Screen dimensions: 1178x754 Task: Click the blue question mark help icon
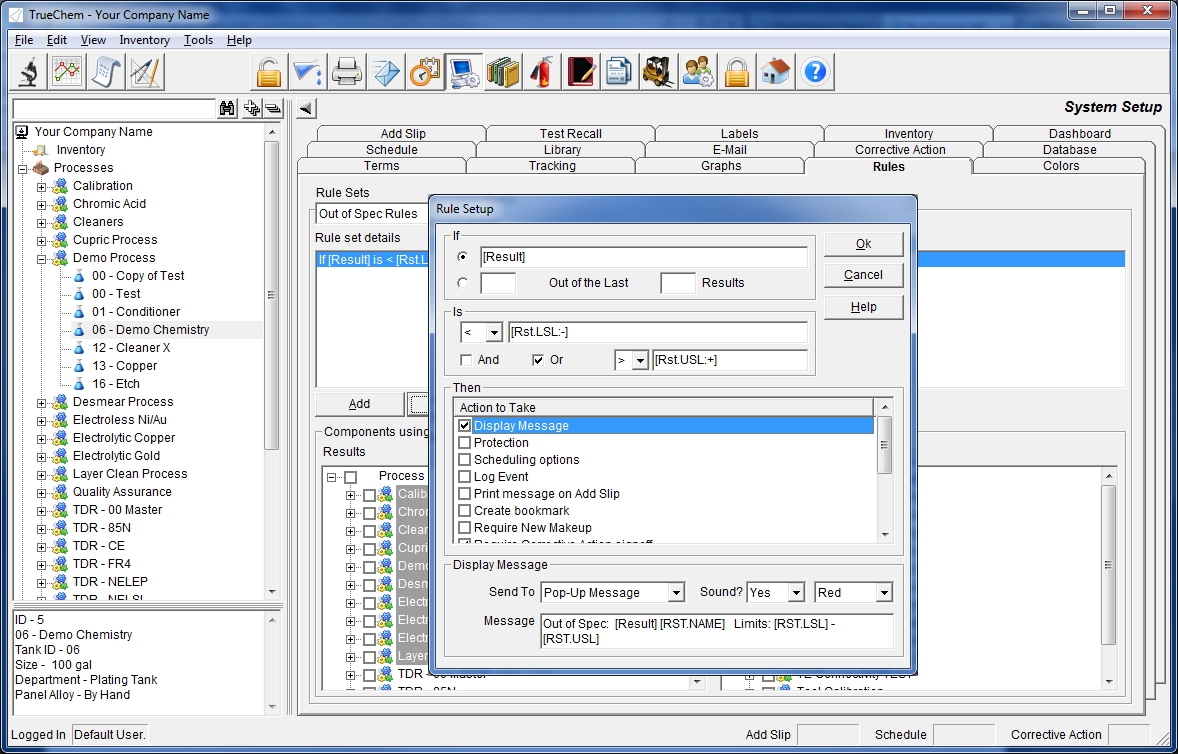point(815,72)
